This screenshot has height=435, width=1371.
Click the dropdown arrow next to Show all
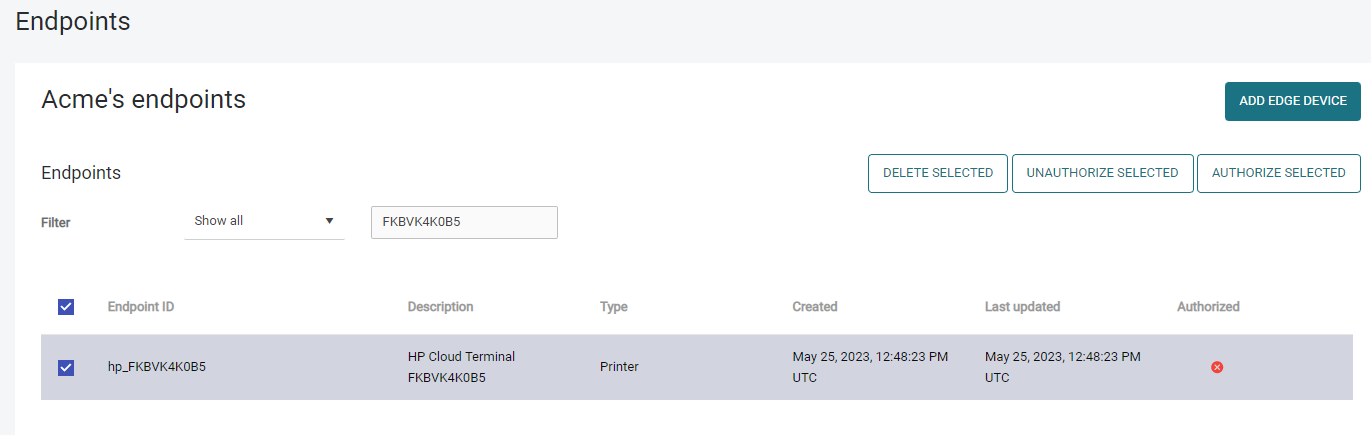click(329, 221)
